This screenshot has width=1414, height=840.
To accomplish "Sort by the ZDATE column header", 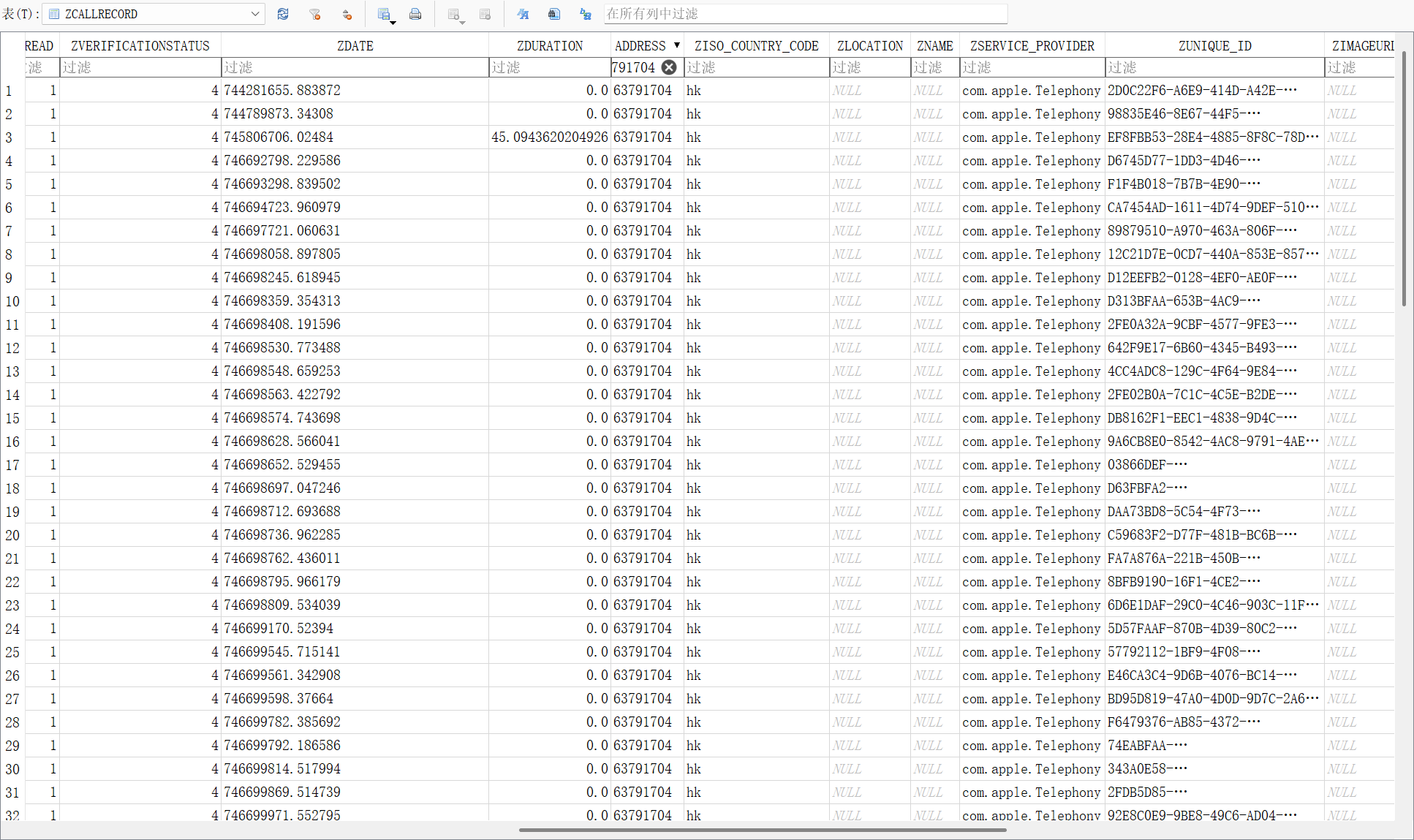I will pos(355,46).
